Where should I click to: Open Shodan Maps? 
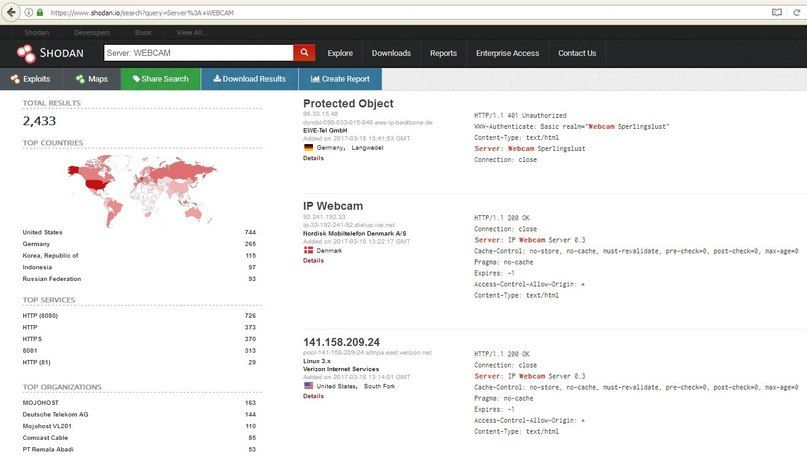(x=91, y=79)
